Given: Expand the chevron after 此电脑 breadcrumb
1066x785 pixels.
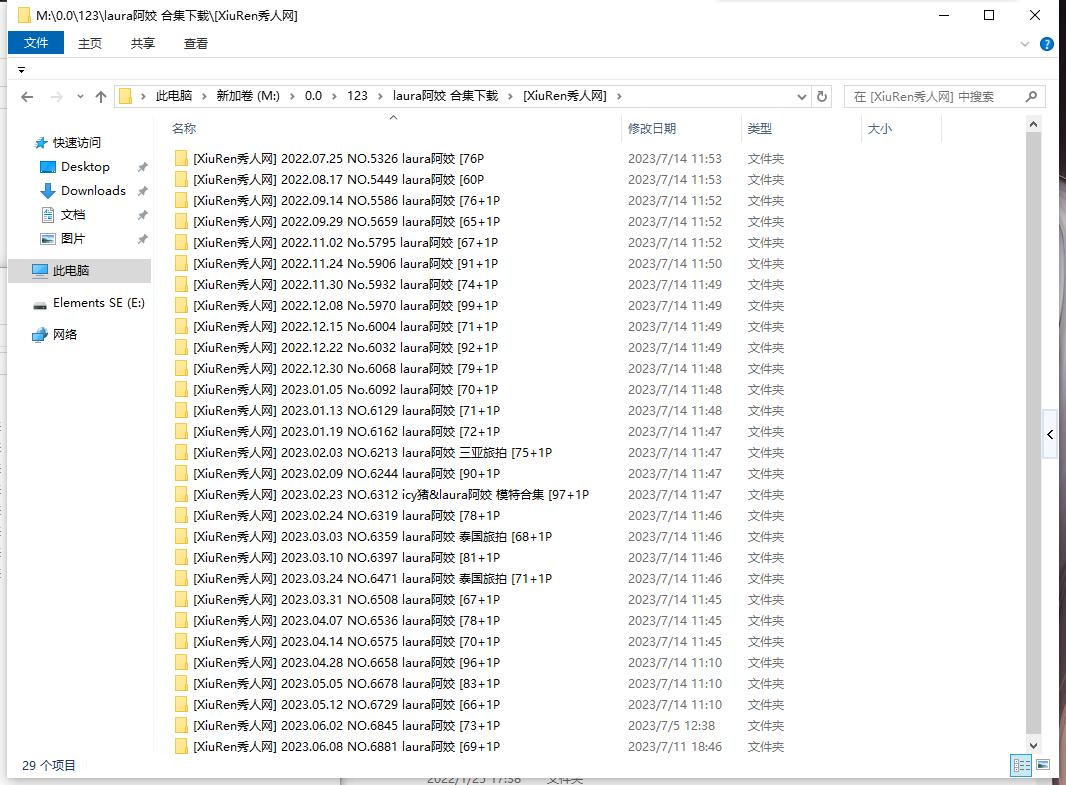Looking at the screenshot, I should click(x=203, y=97).
